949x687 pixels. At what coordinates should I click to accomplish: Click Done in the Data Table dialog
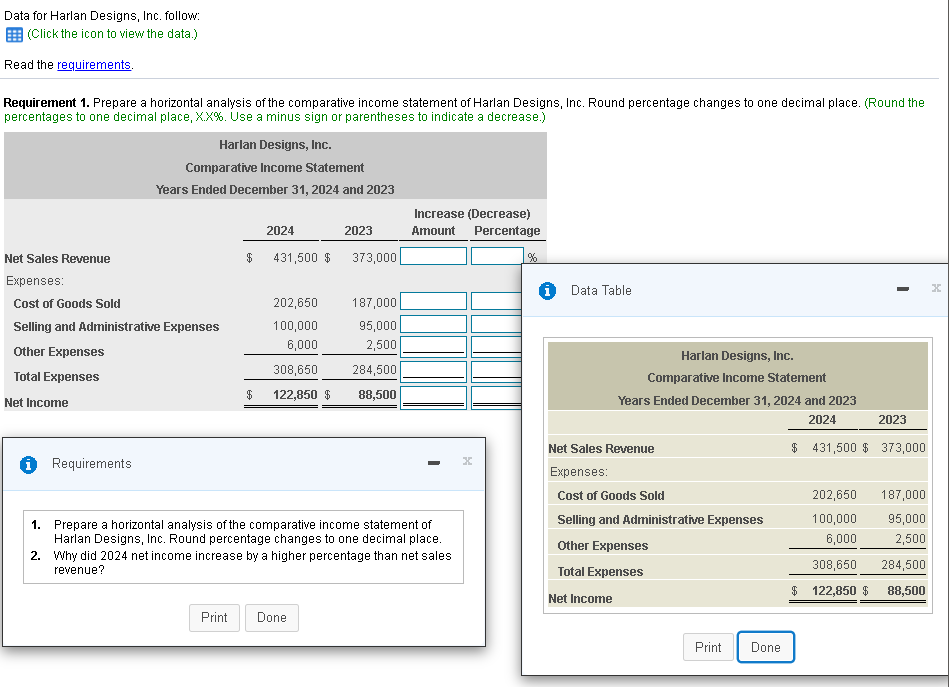pos(766,647)
